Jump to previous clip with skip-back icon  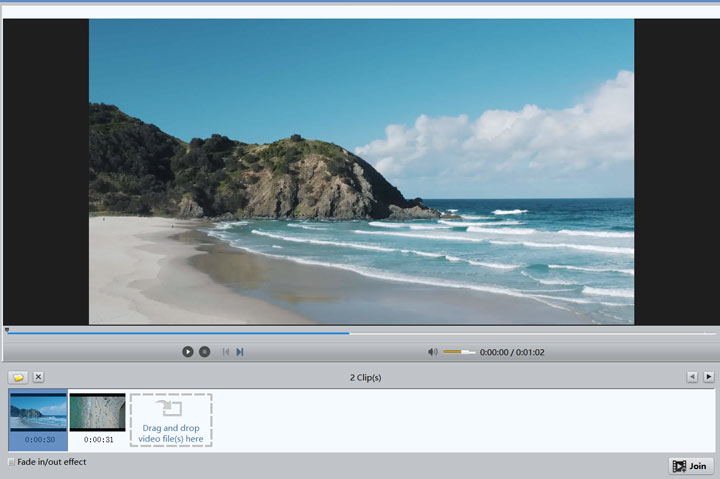click(226, 352)
